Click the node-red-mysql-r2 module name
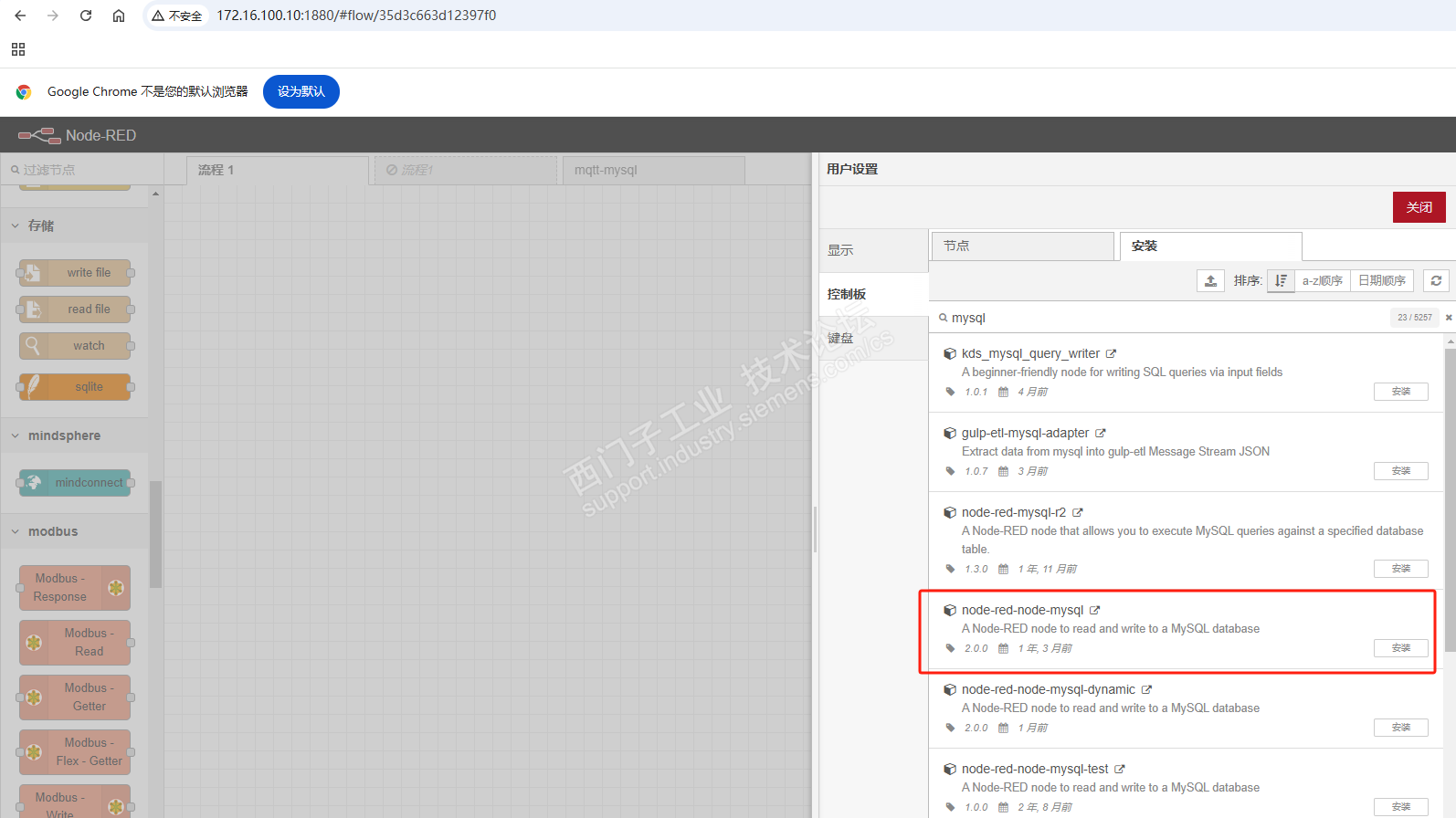Viewport: 1456px width, 818px height. [1014, 512]
